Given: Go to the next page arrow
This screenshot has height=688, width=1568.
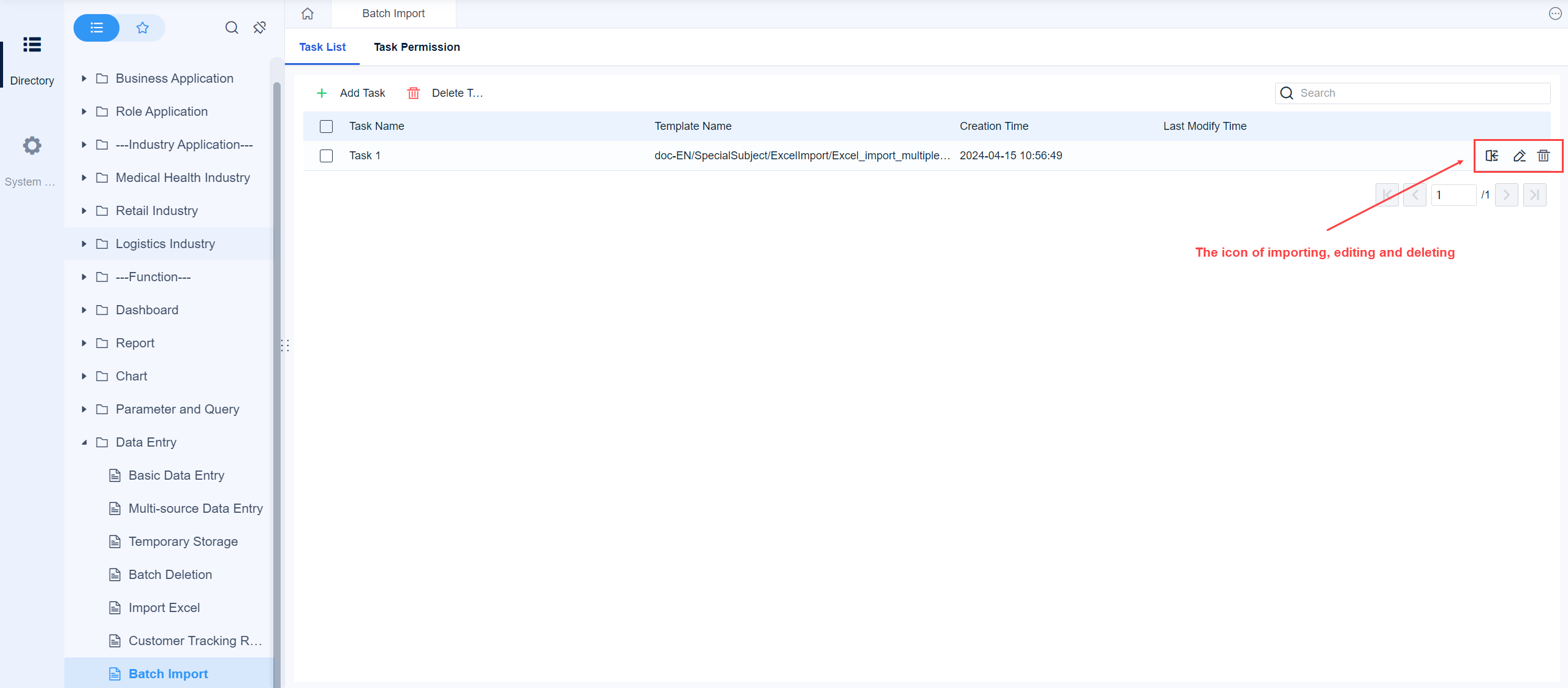Looking at the screenshot, I should pos(1507,195).
